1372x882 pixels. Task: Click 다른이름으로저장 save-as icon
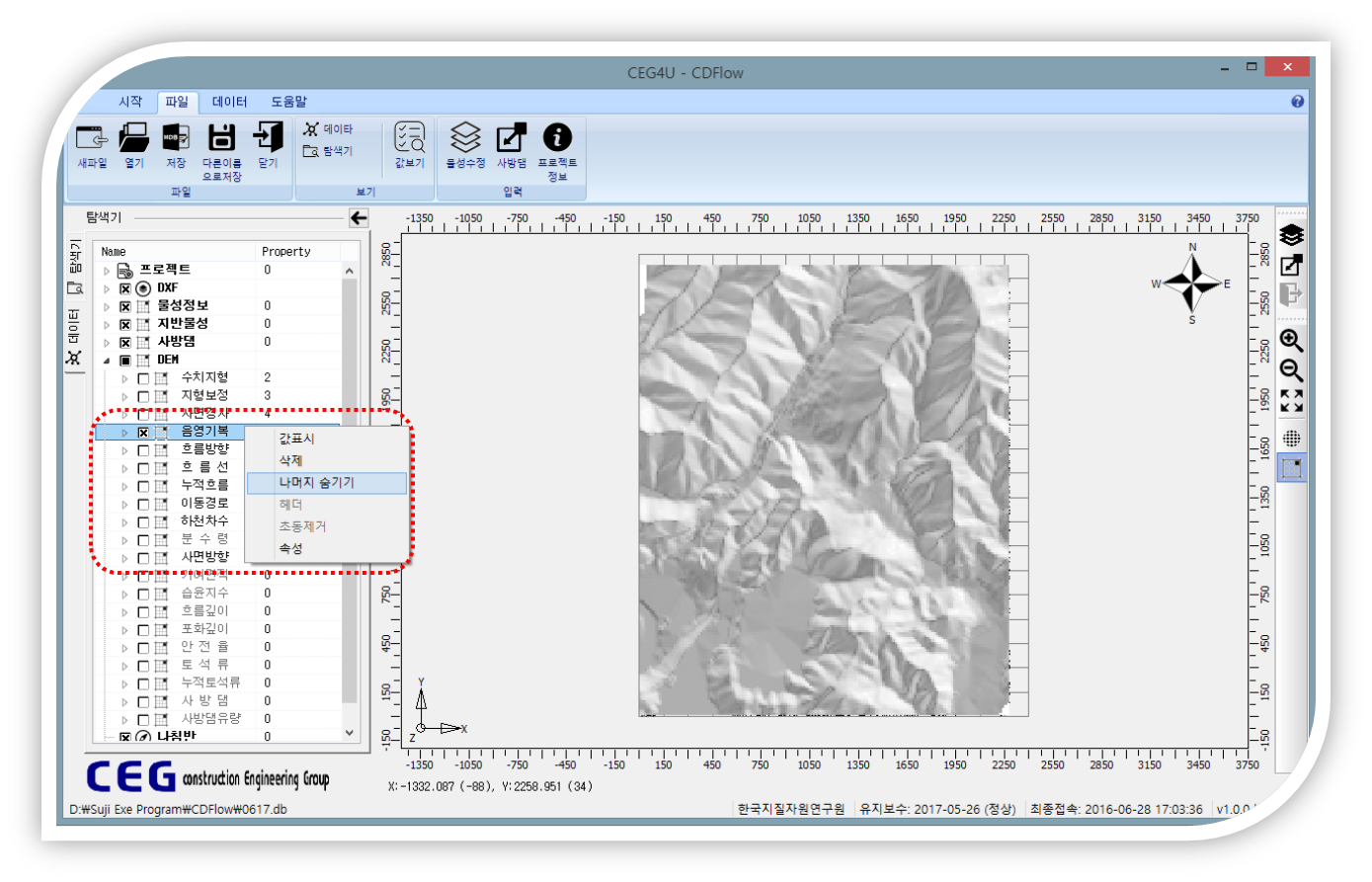[x=221, y=138]
